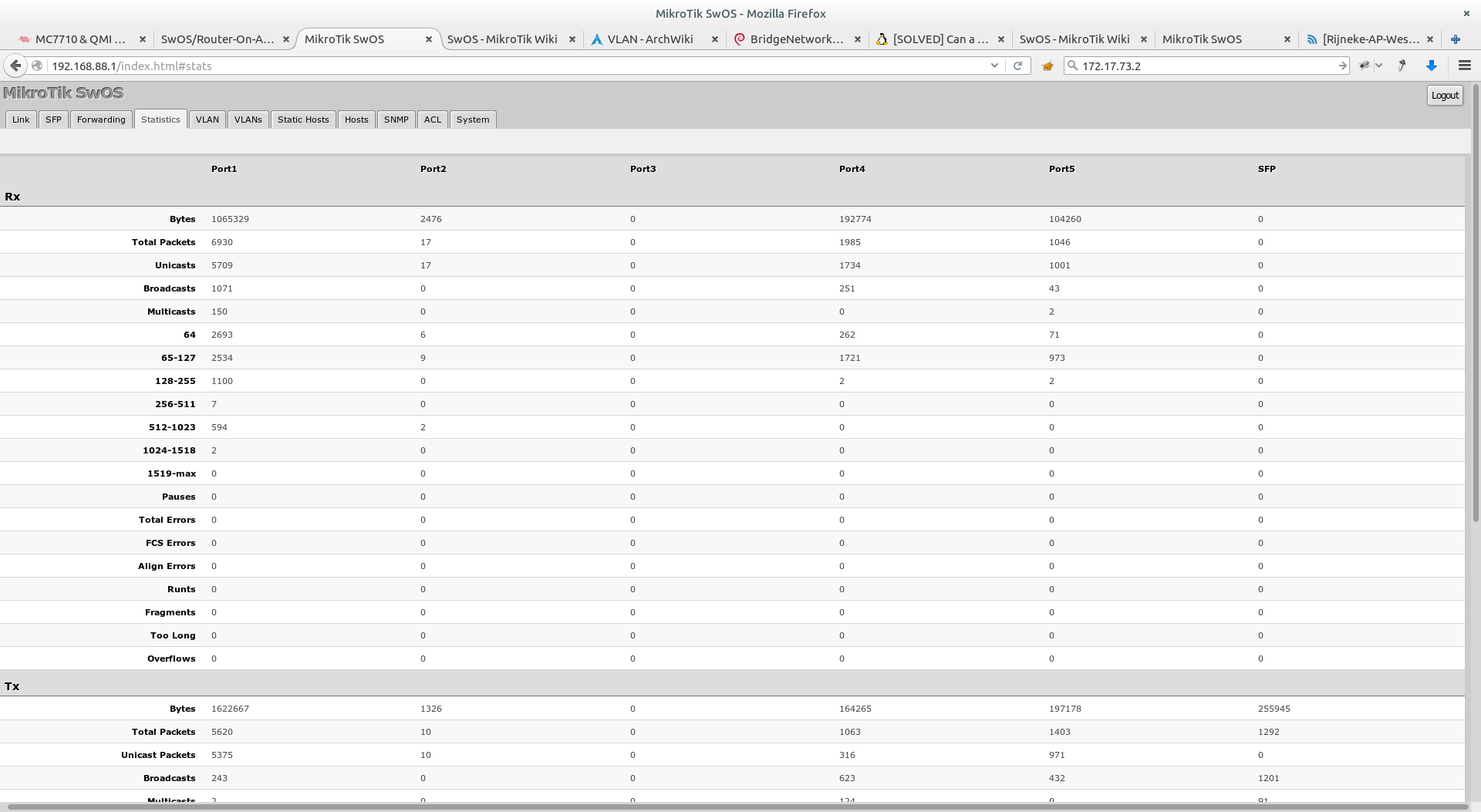1481x812 pixels.
Task: Open the Firefox hamburger menu
Action: click(1464, 66)
